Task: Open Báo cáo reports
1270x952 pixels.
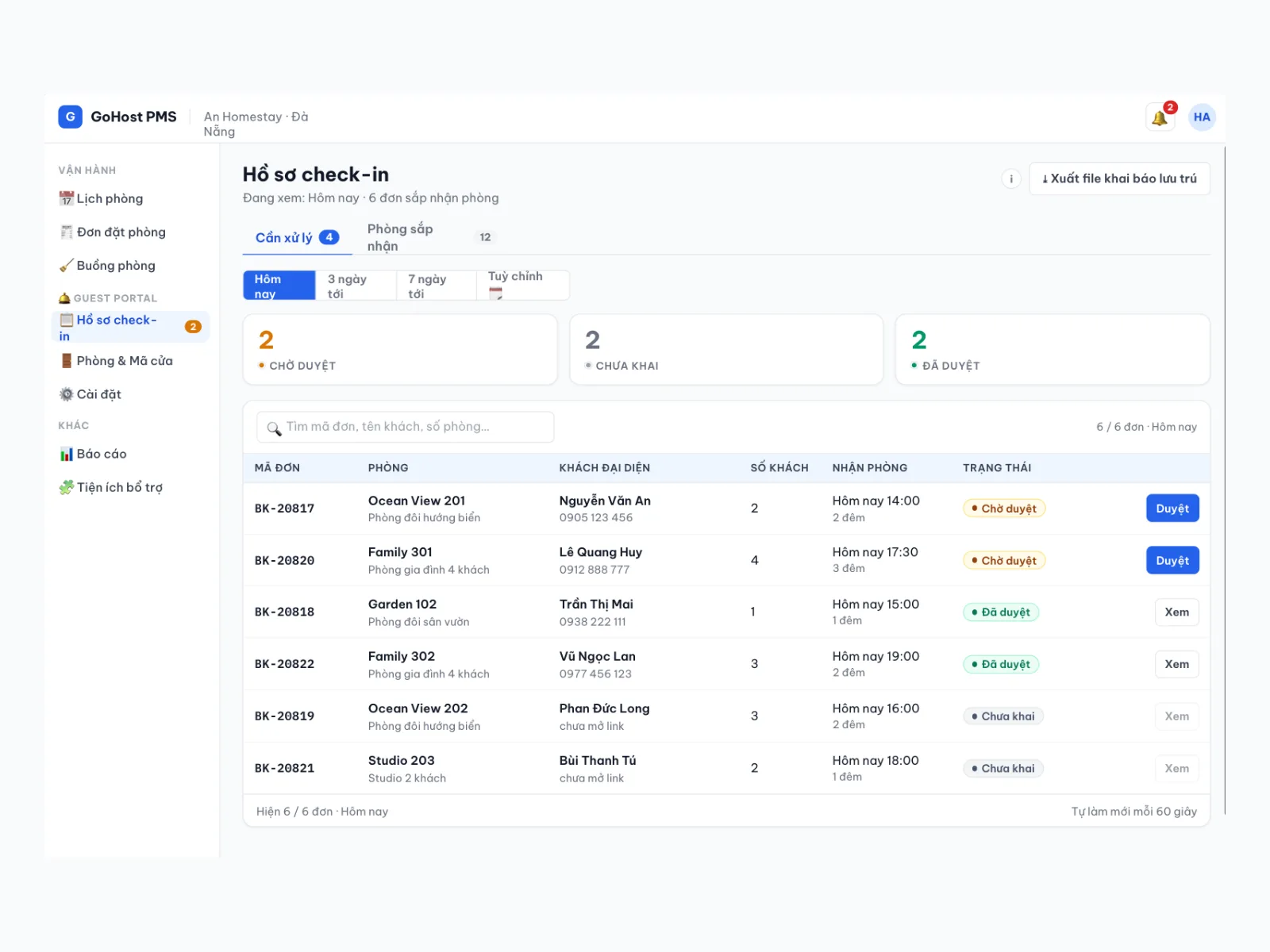Action: [130, 454]
